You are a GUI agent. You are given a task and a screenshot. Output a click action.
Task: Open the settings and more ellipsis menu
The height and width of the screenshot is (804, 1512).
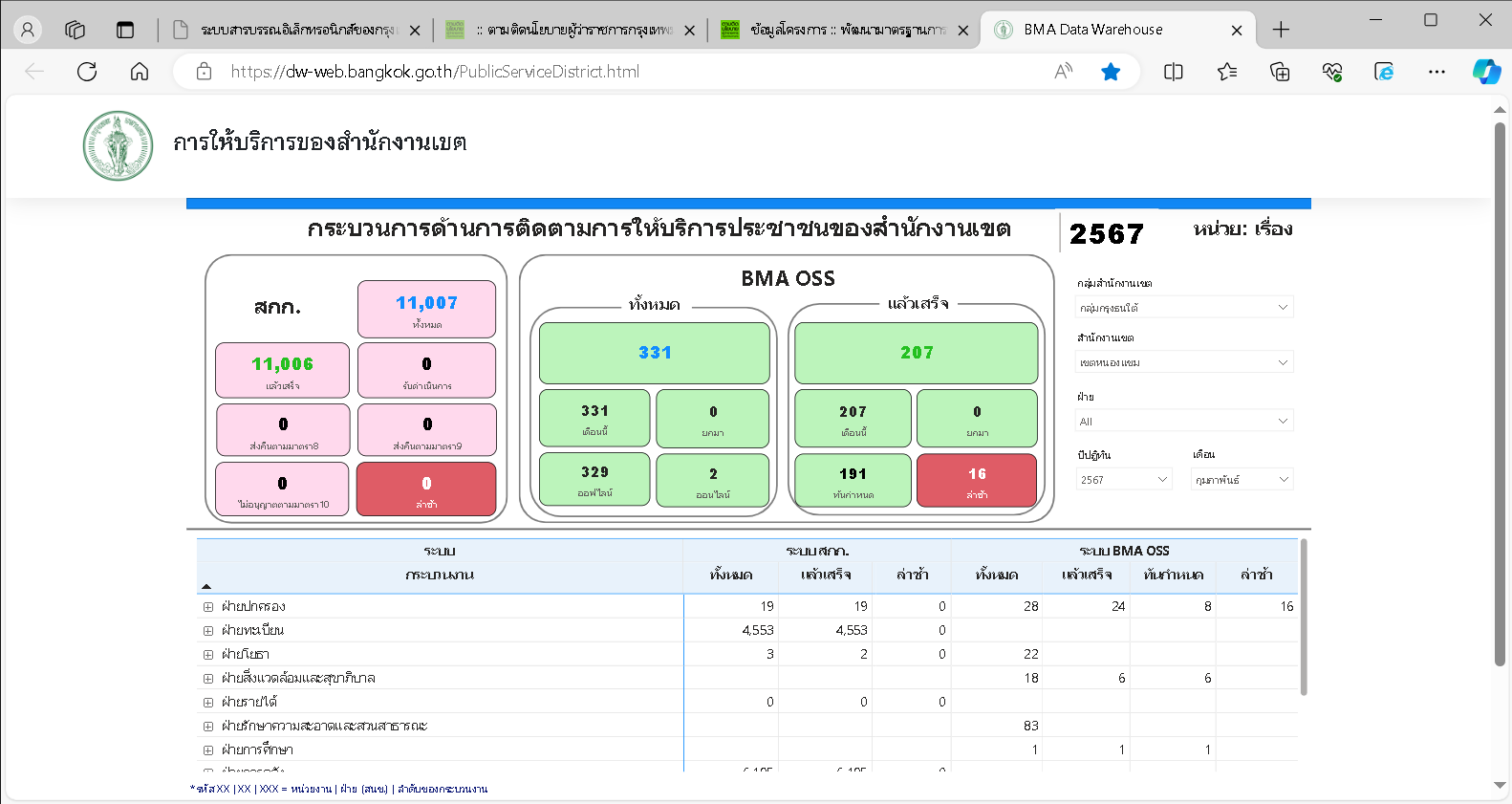(1436, 72)
